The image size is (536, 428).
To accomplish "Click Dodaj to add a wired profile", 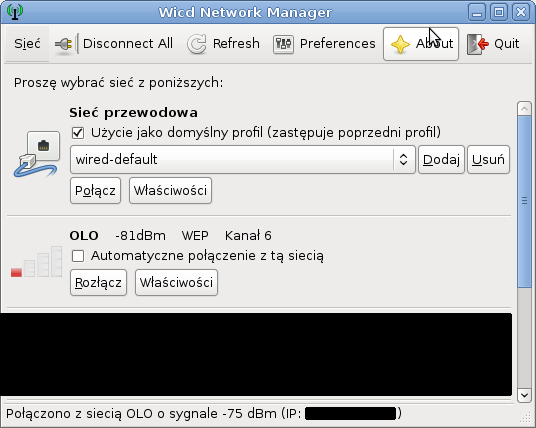I will (x=441, y=159).
